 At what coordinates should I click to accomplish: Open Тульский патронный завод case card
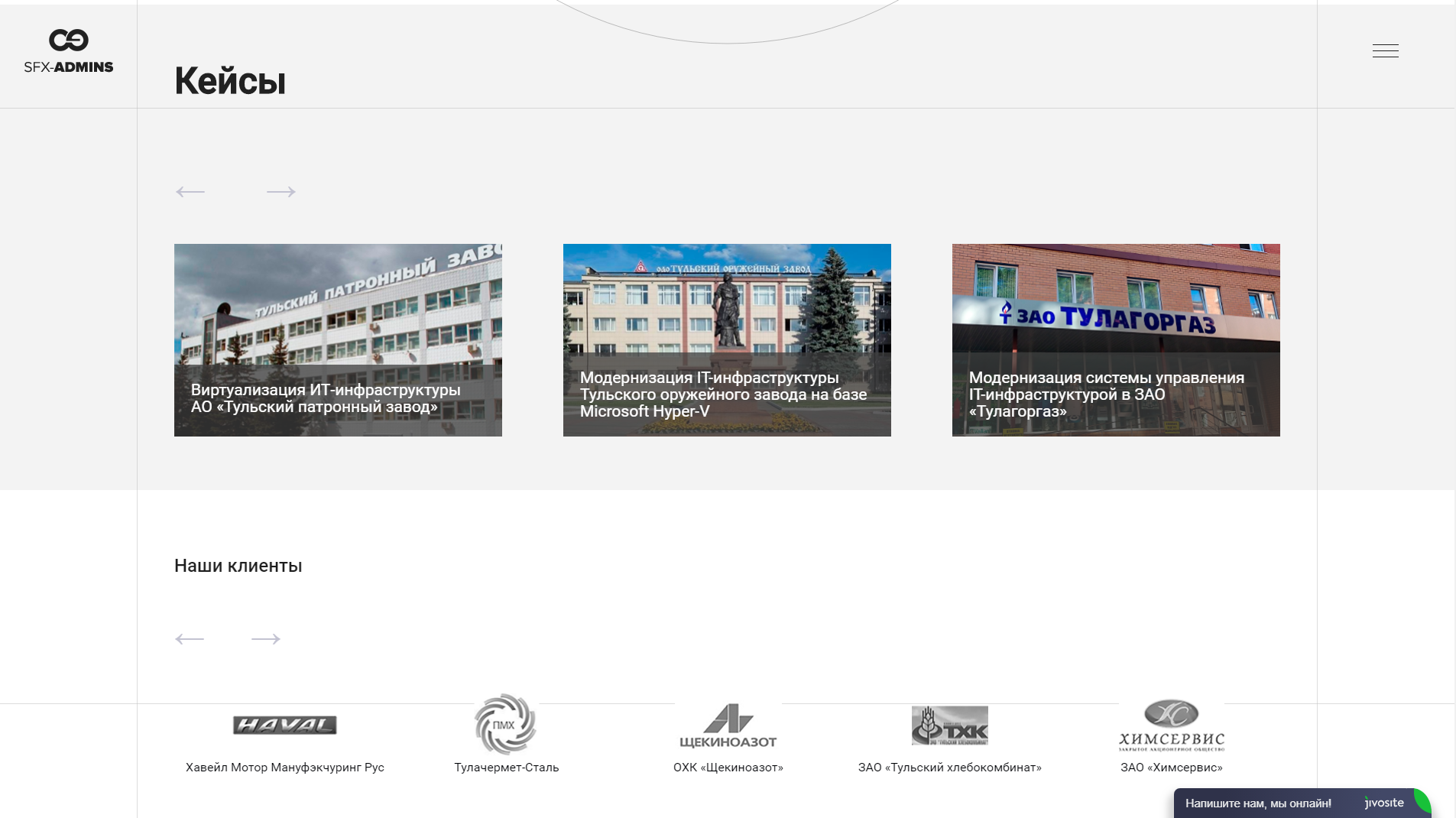[338, 340]
